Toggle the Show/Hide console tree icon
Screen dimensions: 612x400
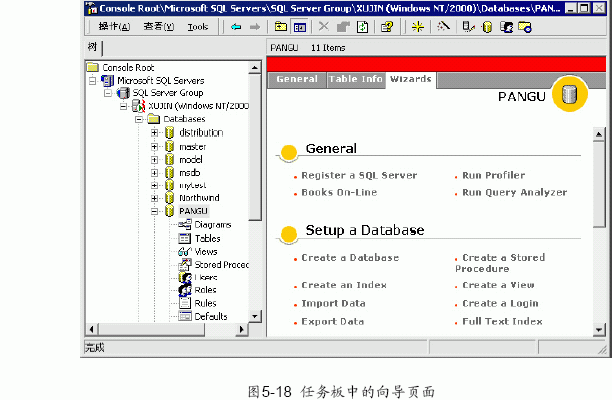300,27
